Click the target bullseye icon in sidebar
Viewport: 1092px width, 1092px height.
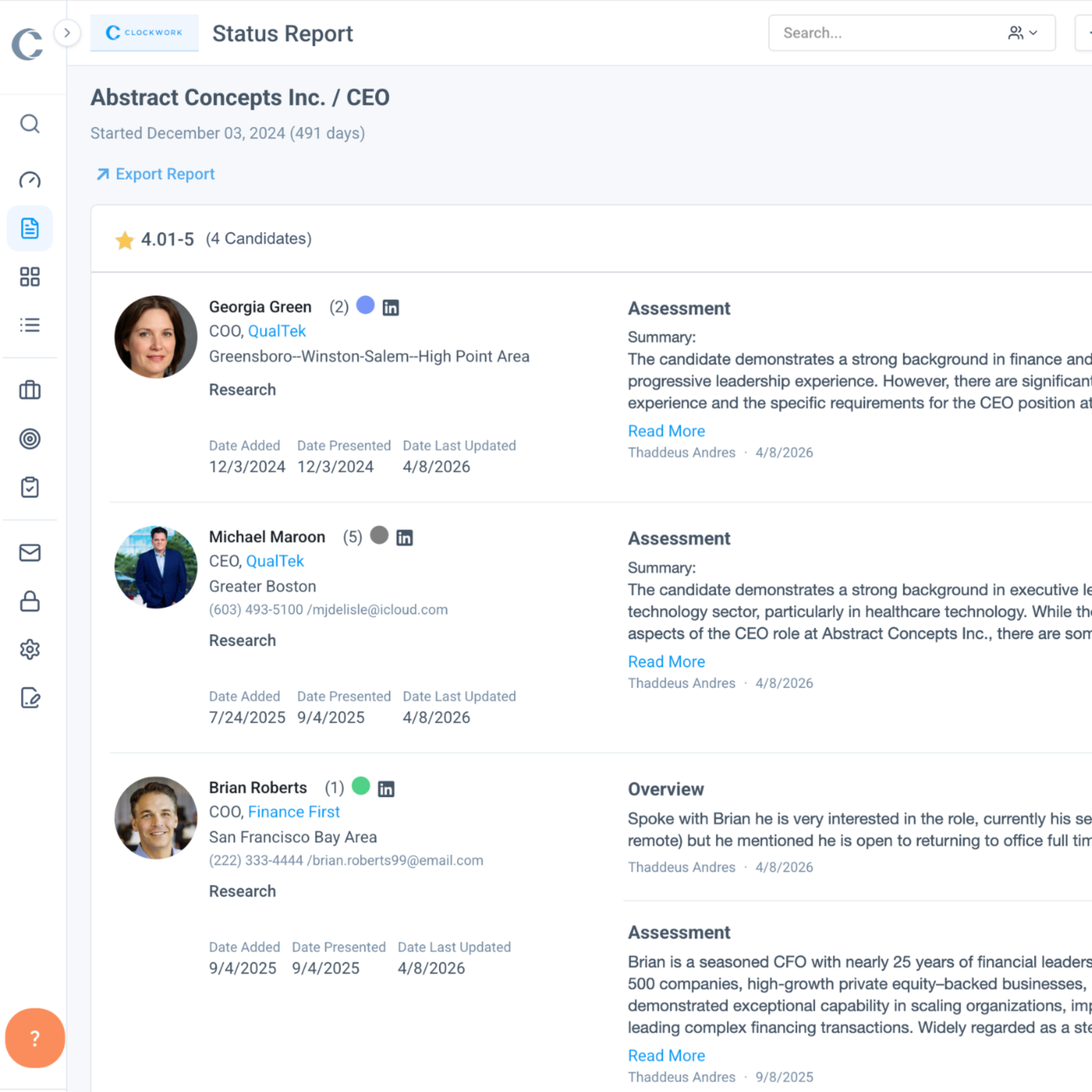point(30,438)
